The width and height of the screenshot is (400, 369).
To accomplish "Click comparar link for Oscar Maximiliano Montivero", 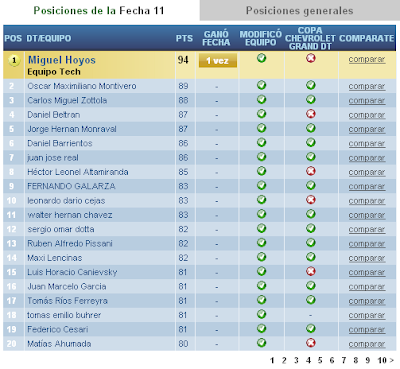I will point(367,86).
